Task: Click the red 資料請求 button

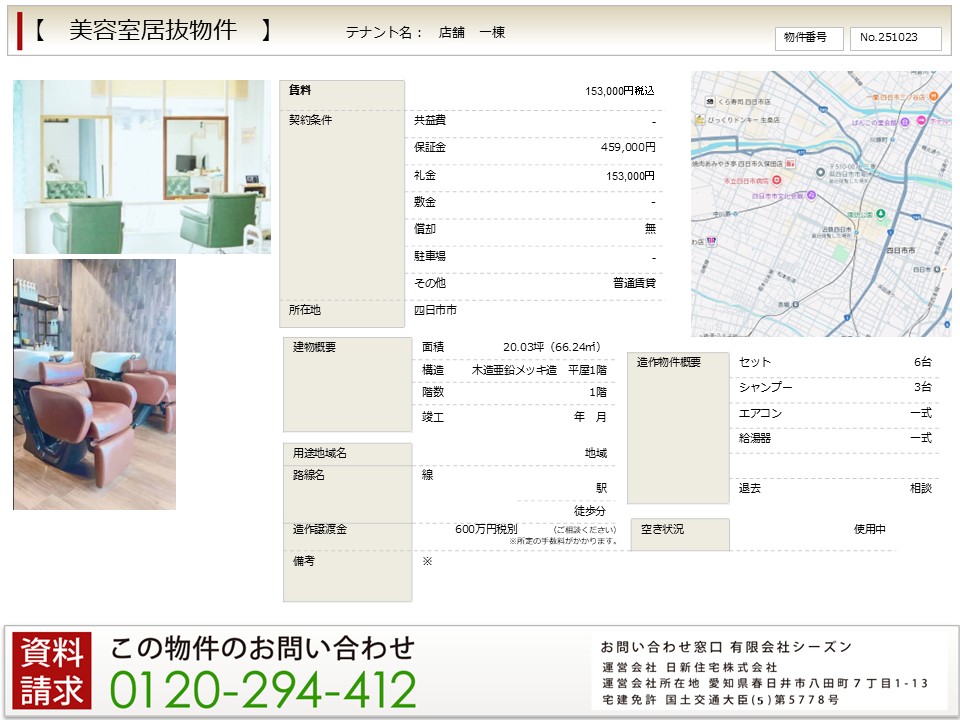Action: (52, 670)
